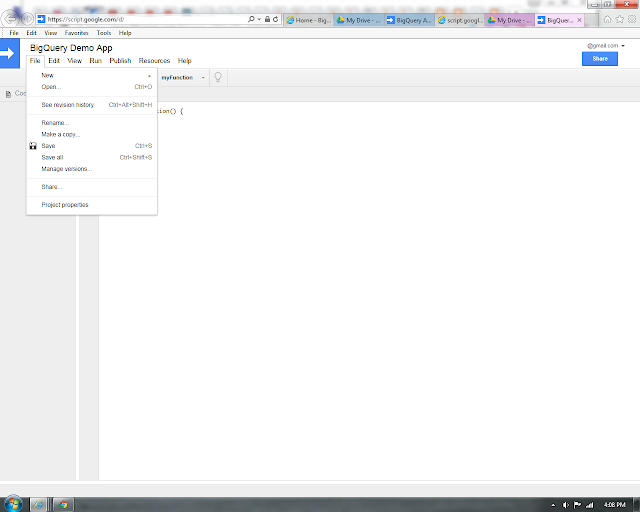Viewport: 640px width, 512px height.
Task: Expand the New submenu in File menu
Action: (x=92, y=76)
